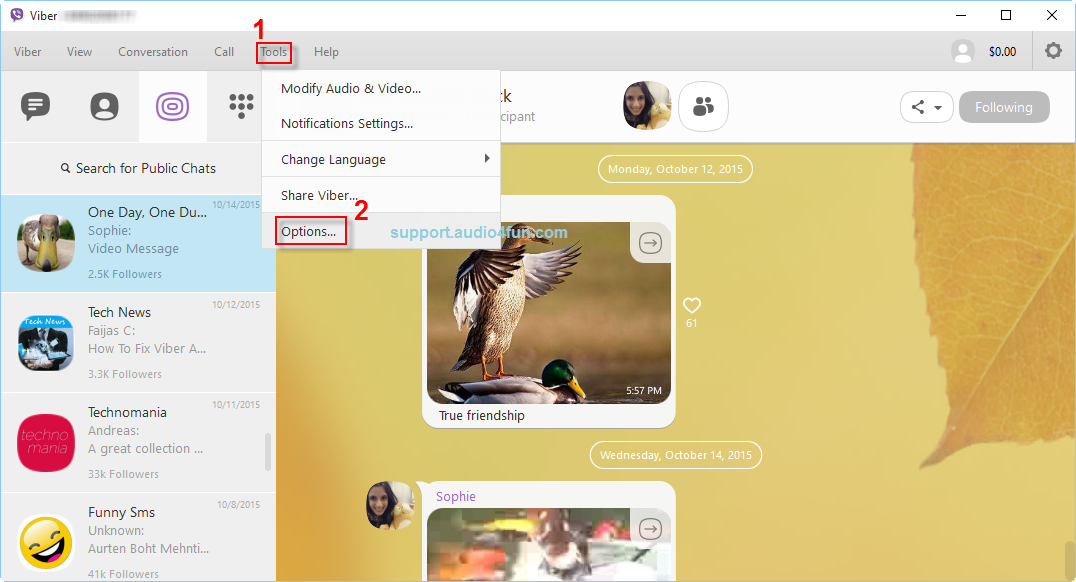Forward the True friendship duck photo
This screenshot has height=582, width=1076.
tap(651, 242)
